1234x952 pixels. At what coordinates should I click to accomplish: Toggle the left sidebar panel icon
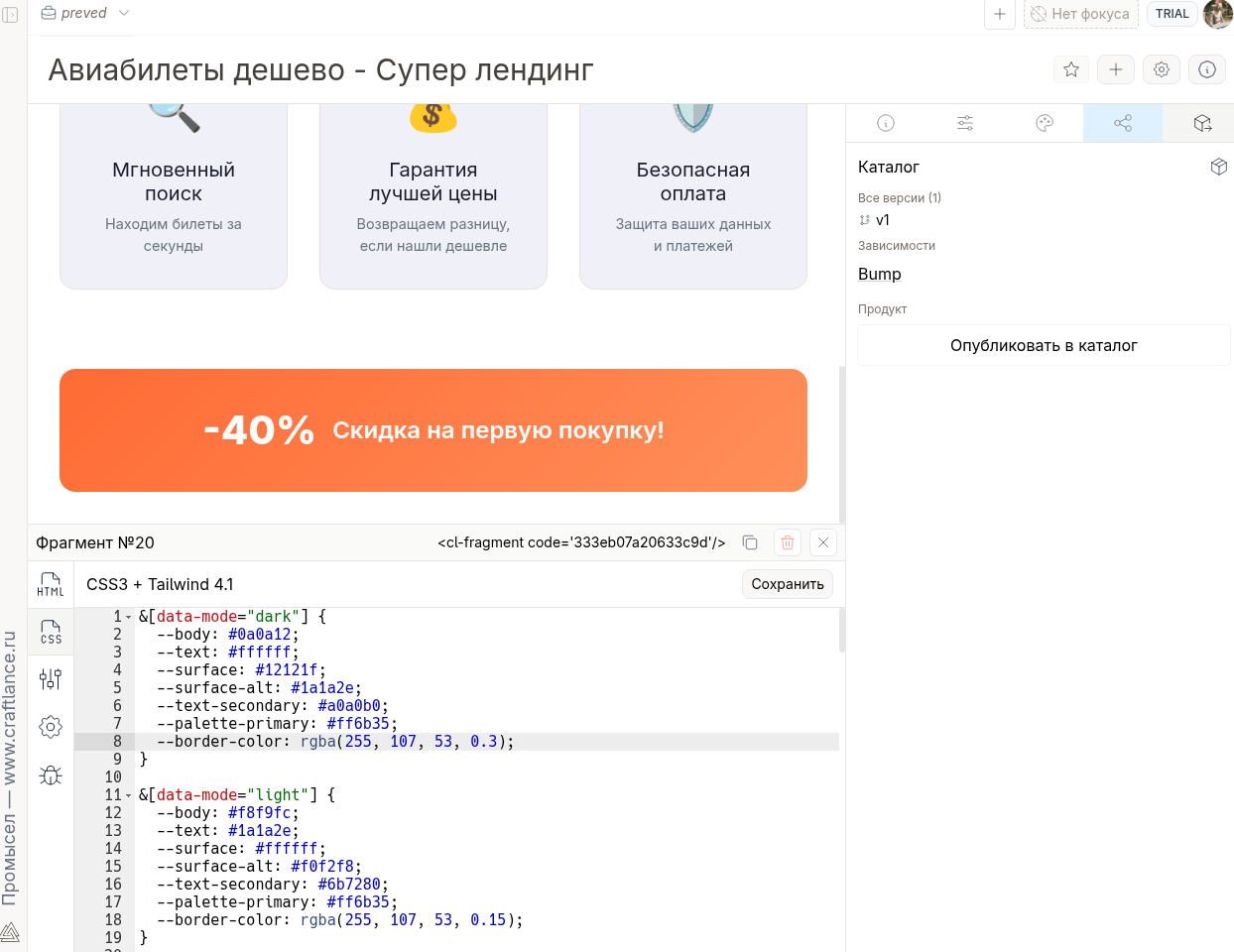(x=11, y=15)
